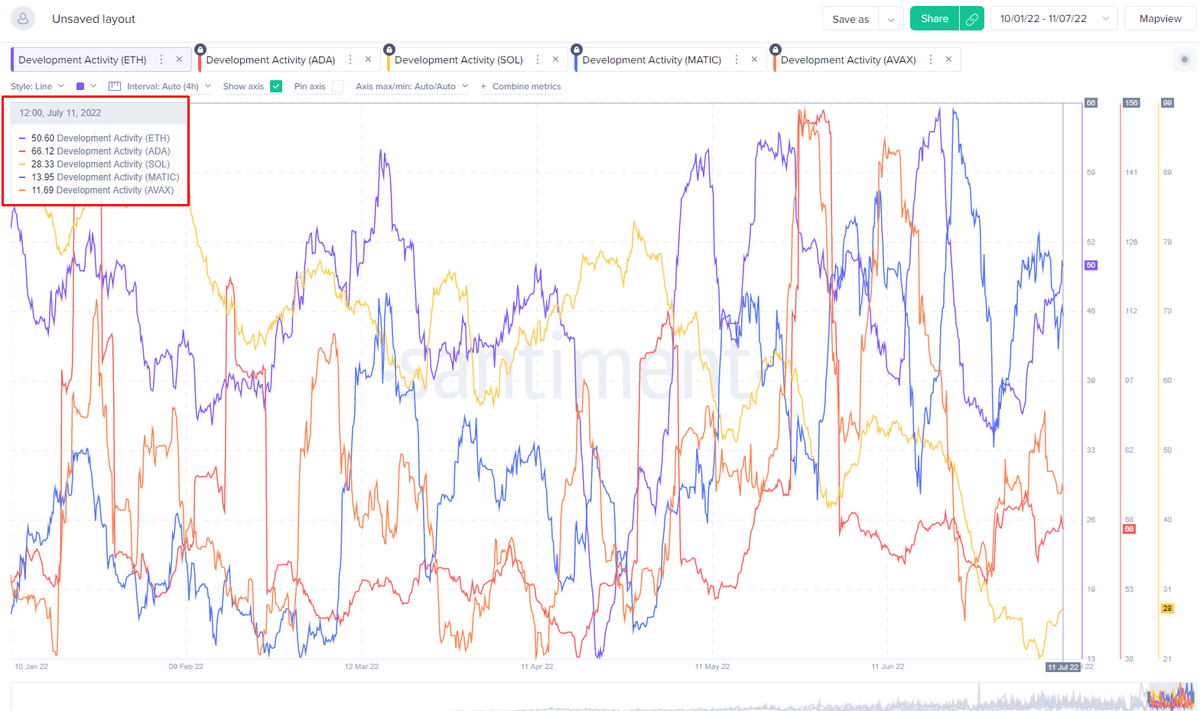Screen dimensions: 1200x711
Task: Click lock icon on ADA metric
Action: click(200, 48)
